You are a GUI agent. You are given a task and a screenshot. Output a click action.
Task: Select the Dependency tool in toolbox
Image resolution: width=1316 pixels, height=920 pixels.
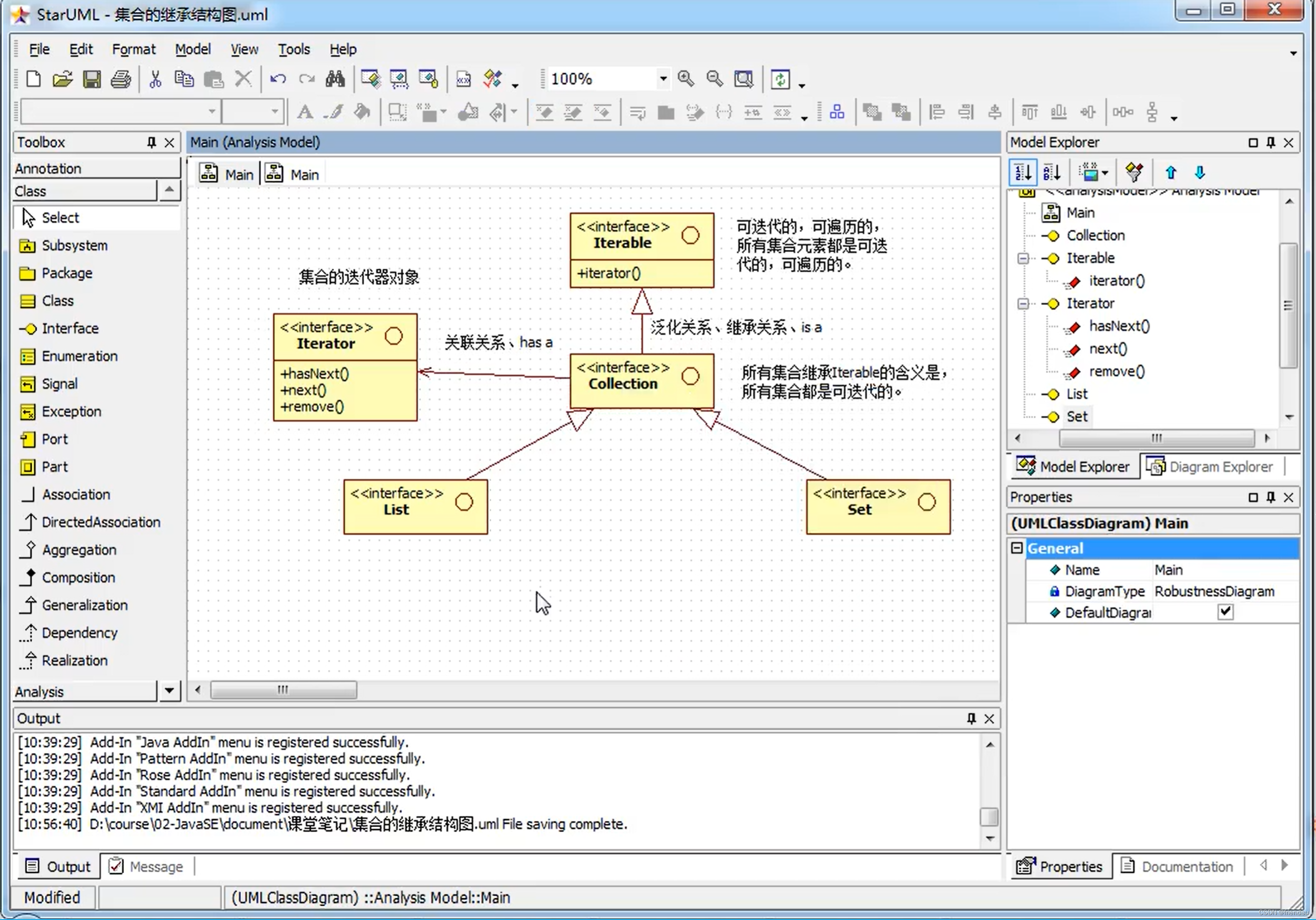click(80, 632)
